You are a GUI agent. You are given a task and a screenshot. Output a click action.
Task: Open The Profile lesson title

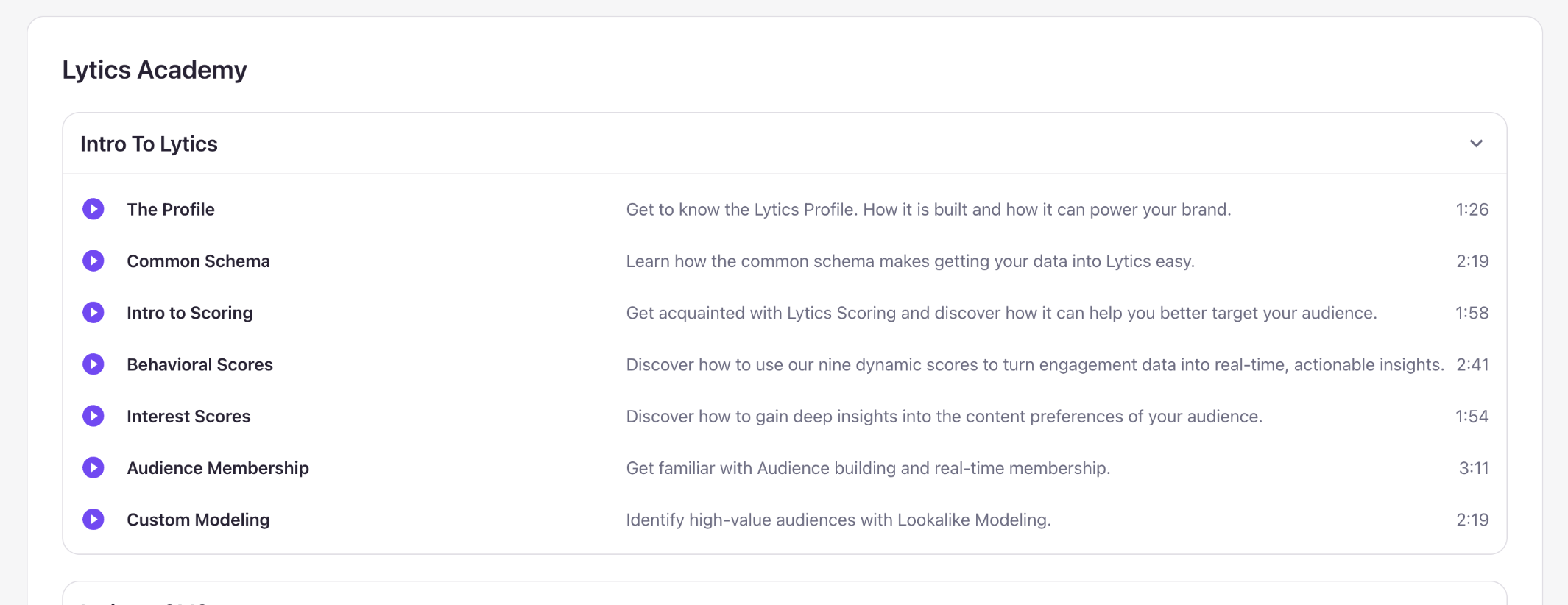coord(171,210)
